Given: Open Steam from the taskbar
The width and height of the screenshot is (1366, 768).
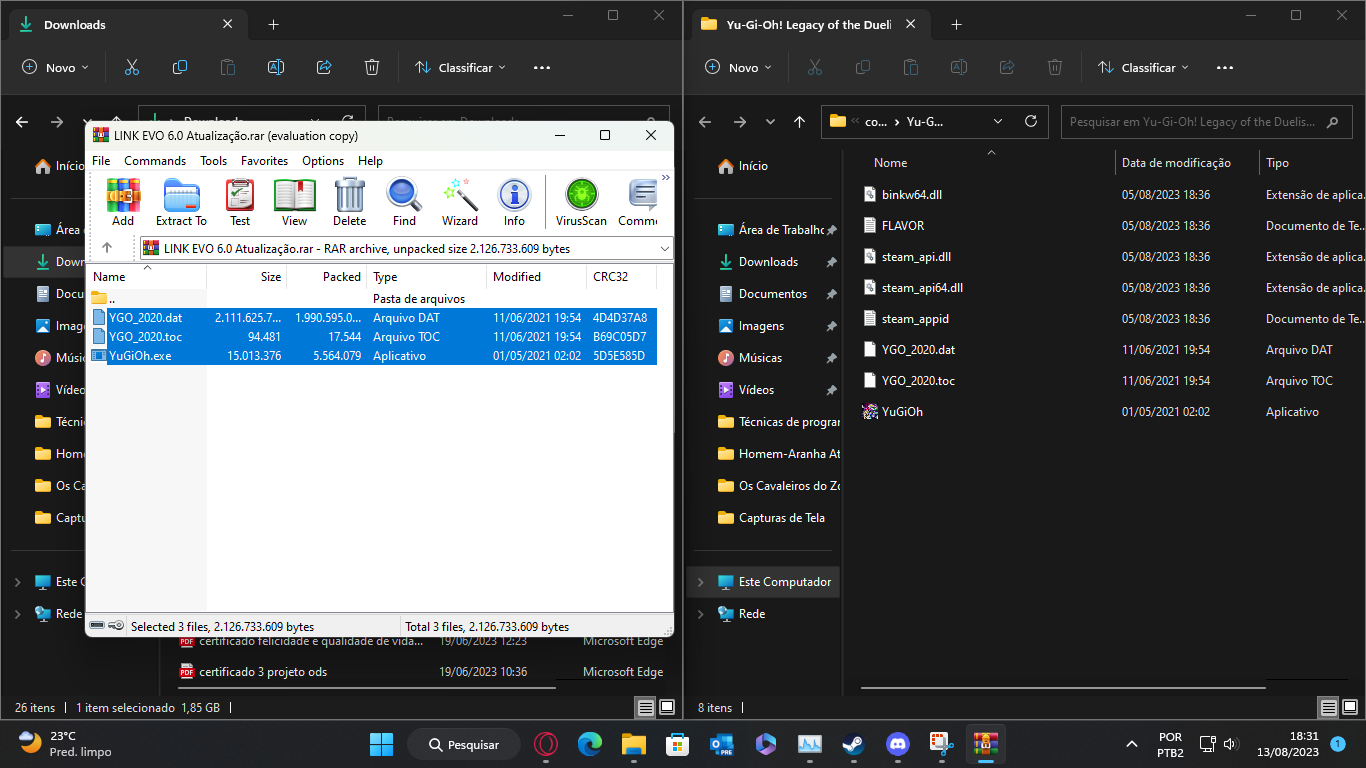Looking at the screenshot, I should click(852, 745).
